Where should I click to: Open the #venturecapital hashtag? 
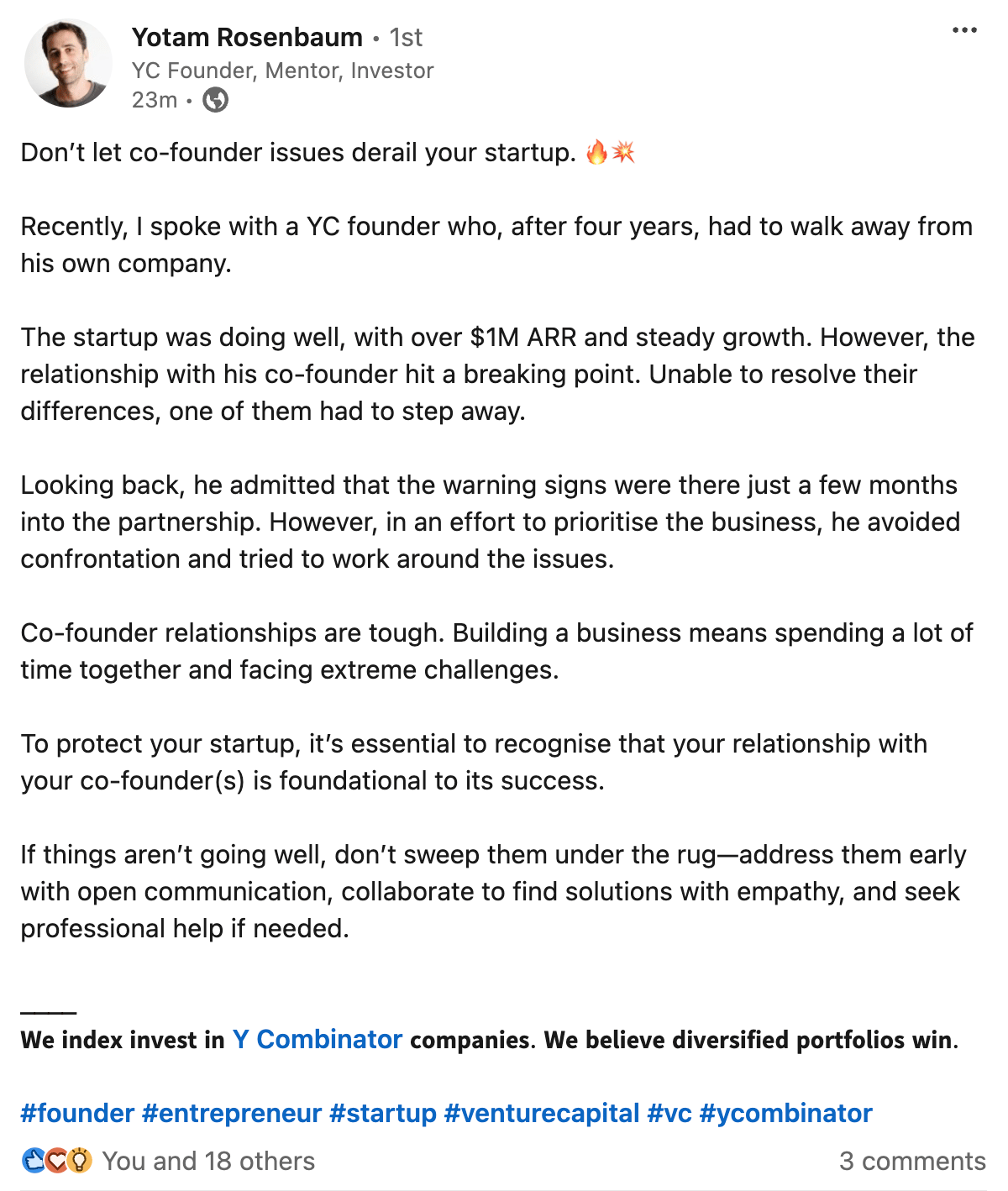(542, 1114)
